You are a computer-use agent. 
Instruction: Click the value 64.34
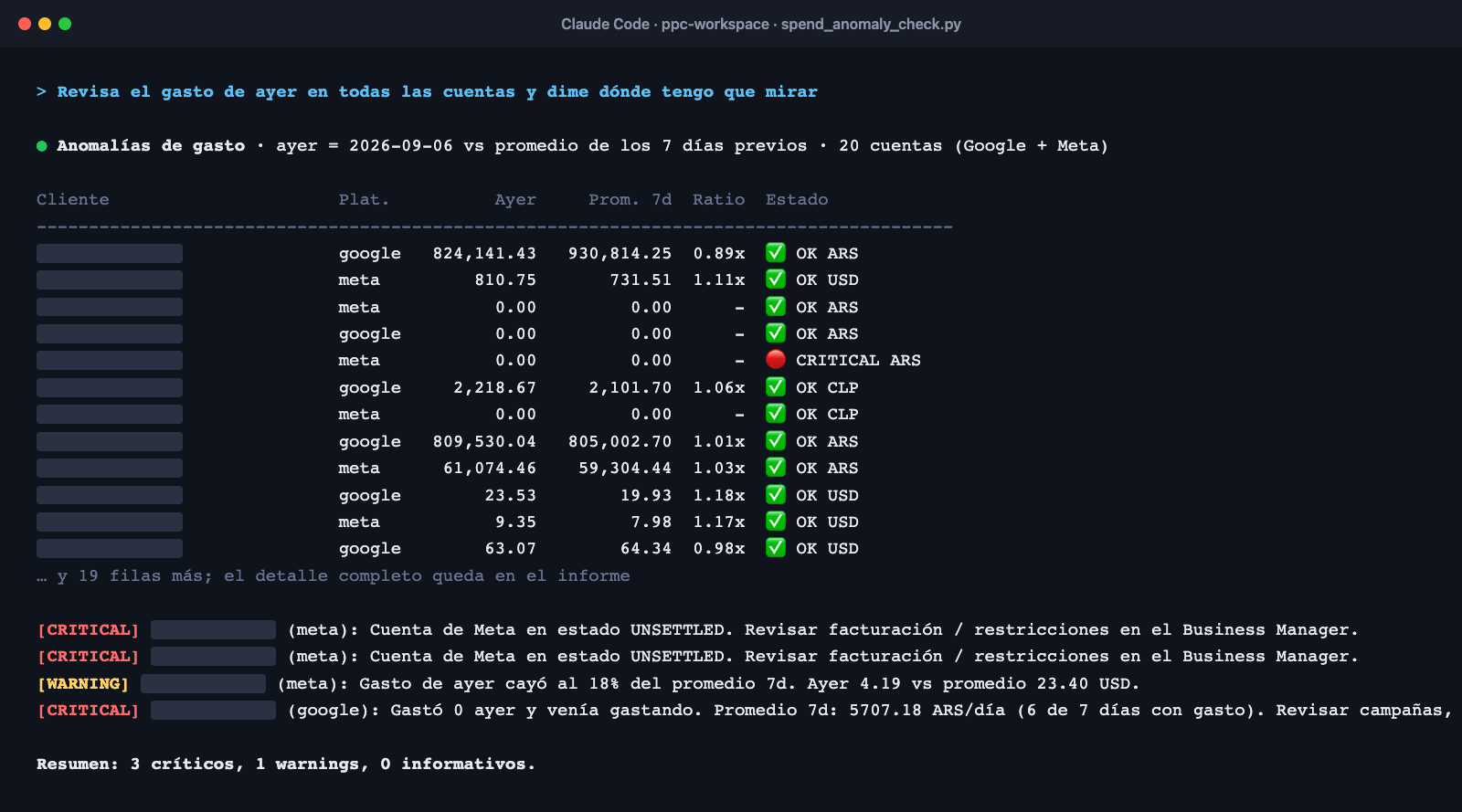646,548
